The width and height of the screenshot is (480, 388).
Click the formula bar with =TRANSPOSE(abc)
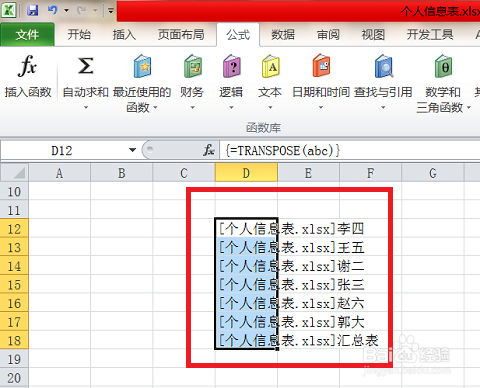tap(350, 150)
